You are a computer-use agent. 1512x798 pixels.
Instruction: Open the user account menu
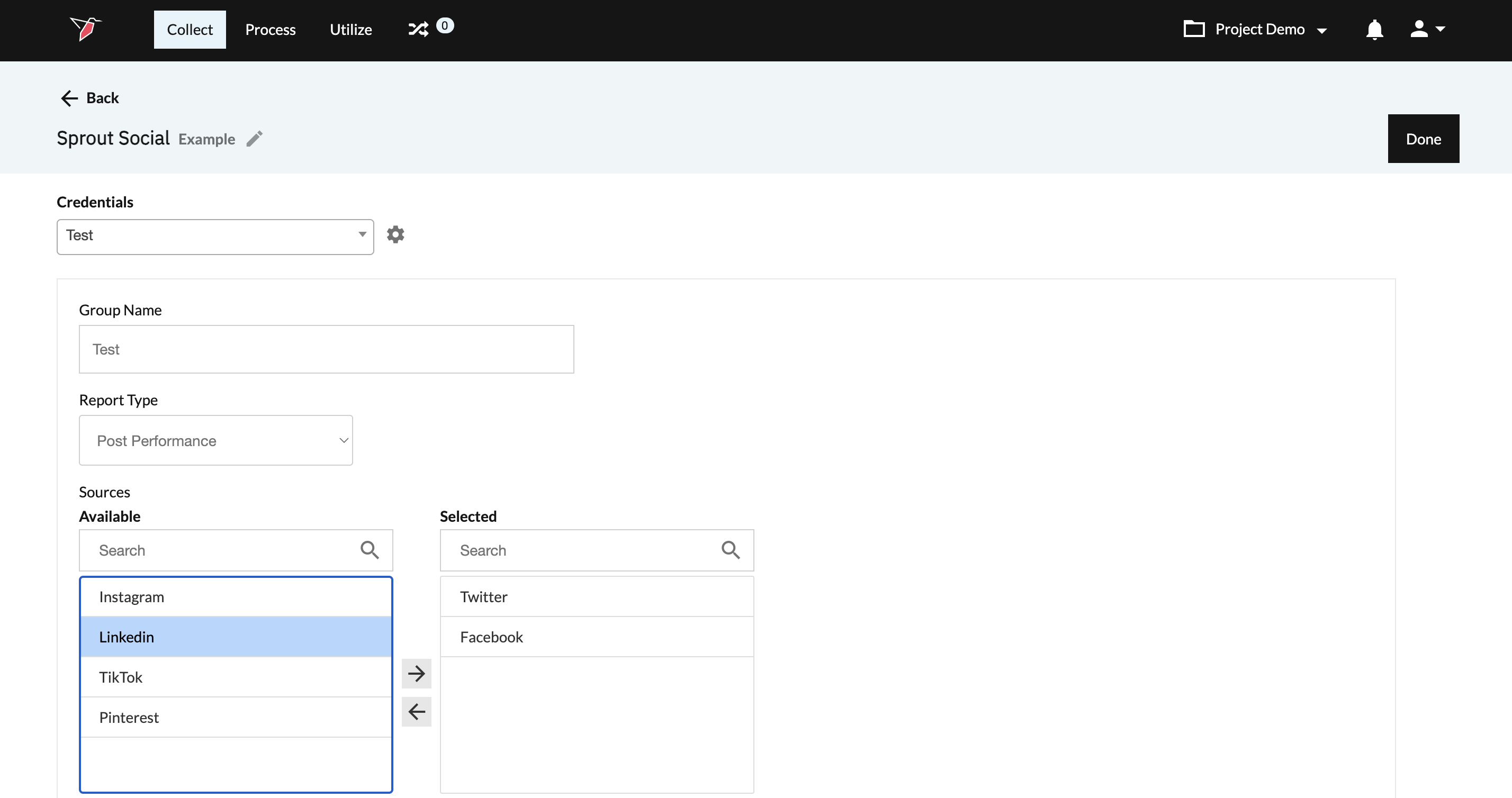(x=1427, y=29)
